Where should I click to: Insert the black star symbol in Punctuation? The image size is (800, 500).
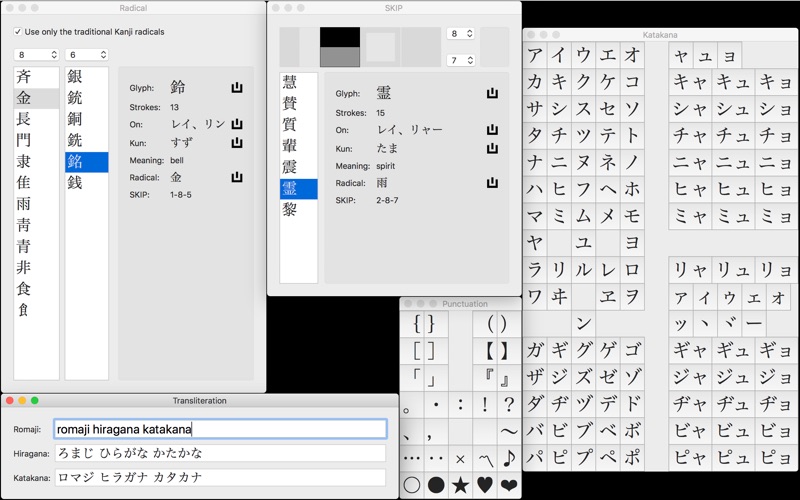(460, 484)
